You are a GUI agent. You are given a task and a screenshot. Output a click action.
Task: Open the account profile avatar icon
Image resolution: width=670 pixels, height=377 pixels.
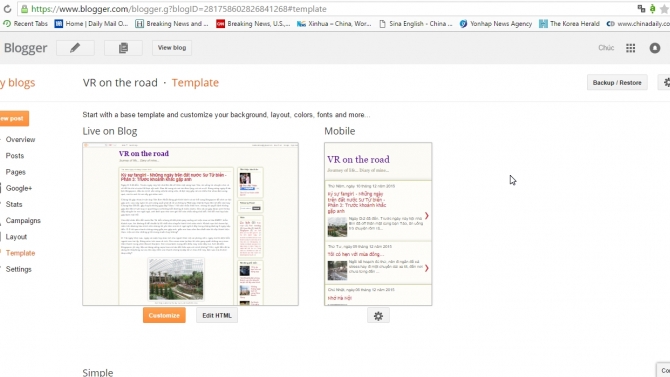[655, 48]
